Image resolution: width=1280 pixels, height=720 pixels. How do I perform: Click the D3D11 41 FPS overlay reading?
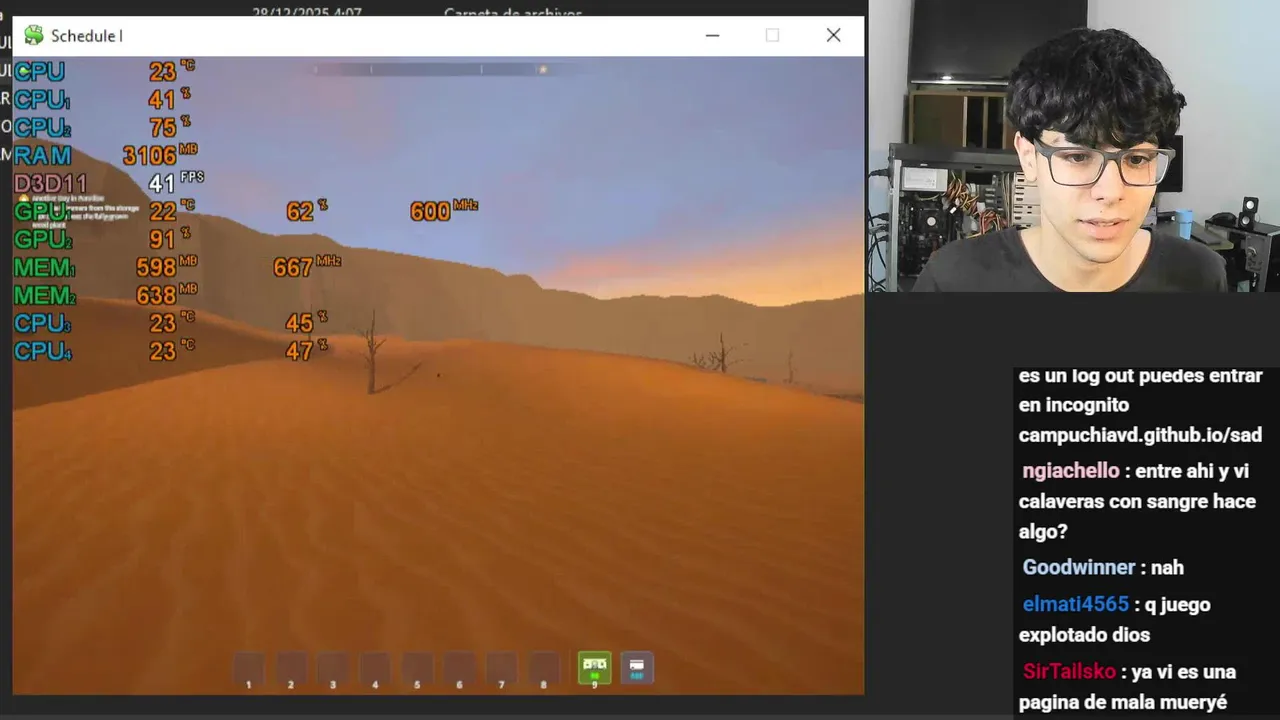tap(108, 183)
